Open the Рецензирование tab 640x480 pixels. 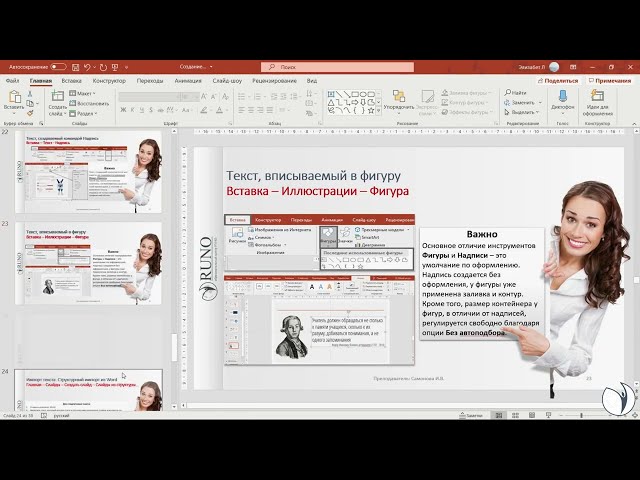click(274, 81)
